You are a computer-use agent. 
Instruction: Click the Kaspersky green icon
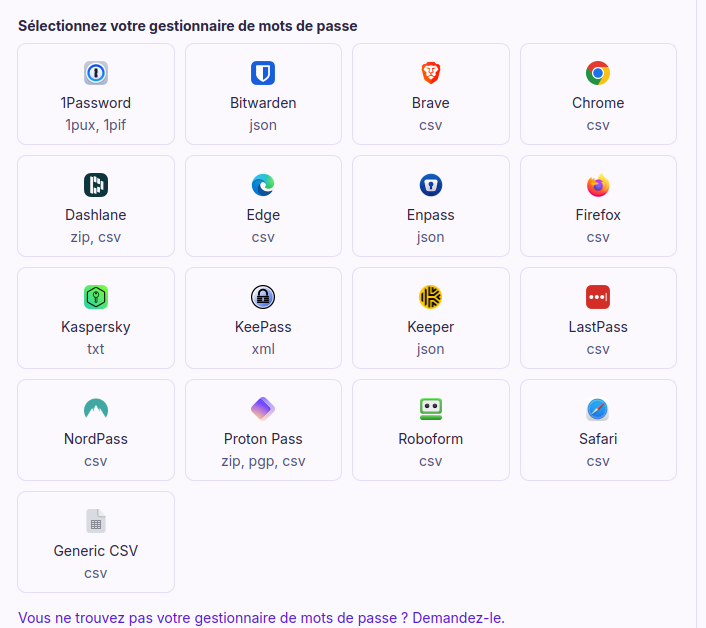tap(96, 297)
